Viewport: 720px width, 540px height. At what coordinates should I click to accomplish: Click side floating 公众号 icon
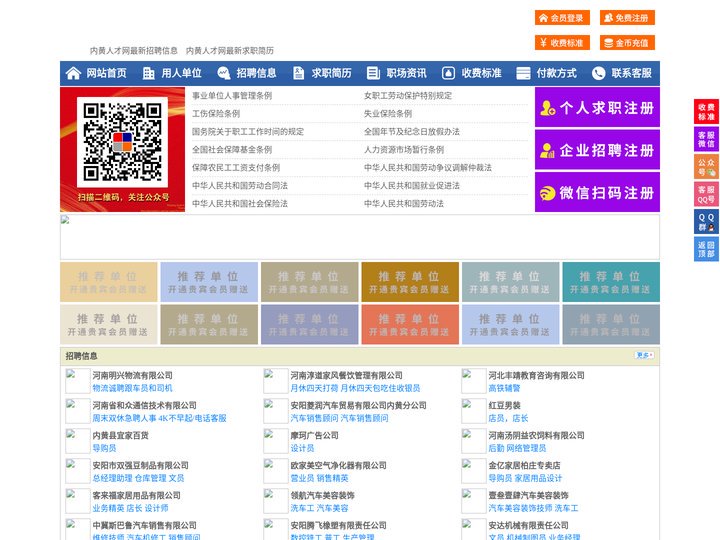tap(706, 167)
